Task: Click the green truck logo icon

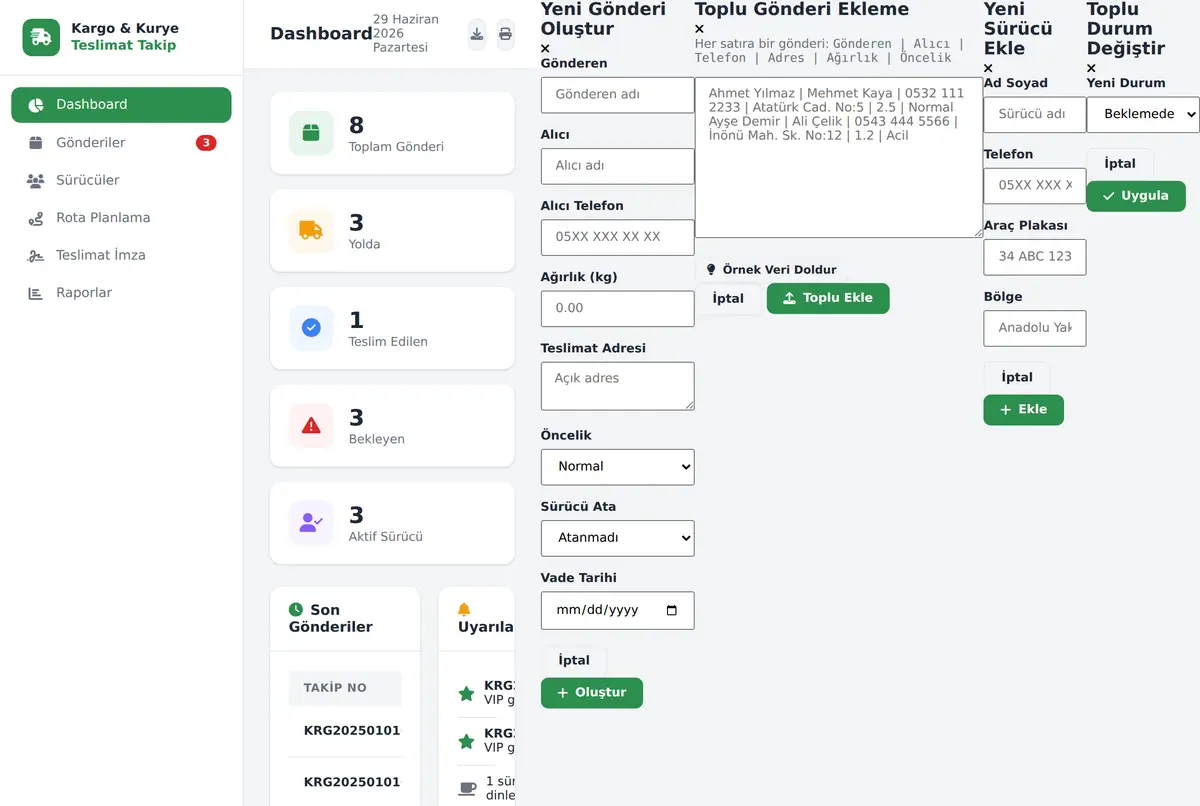Action: pos(41,37)
